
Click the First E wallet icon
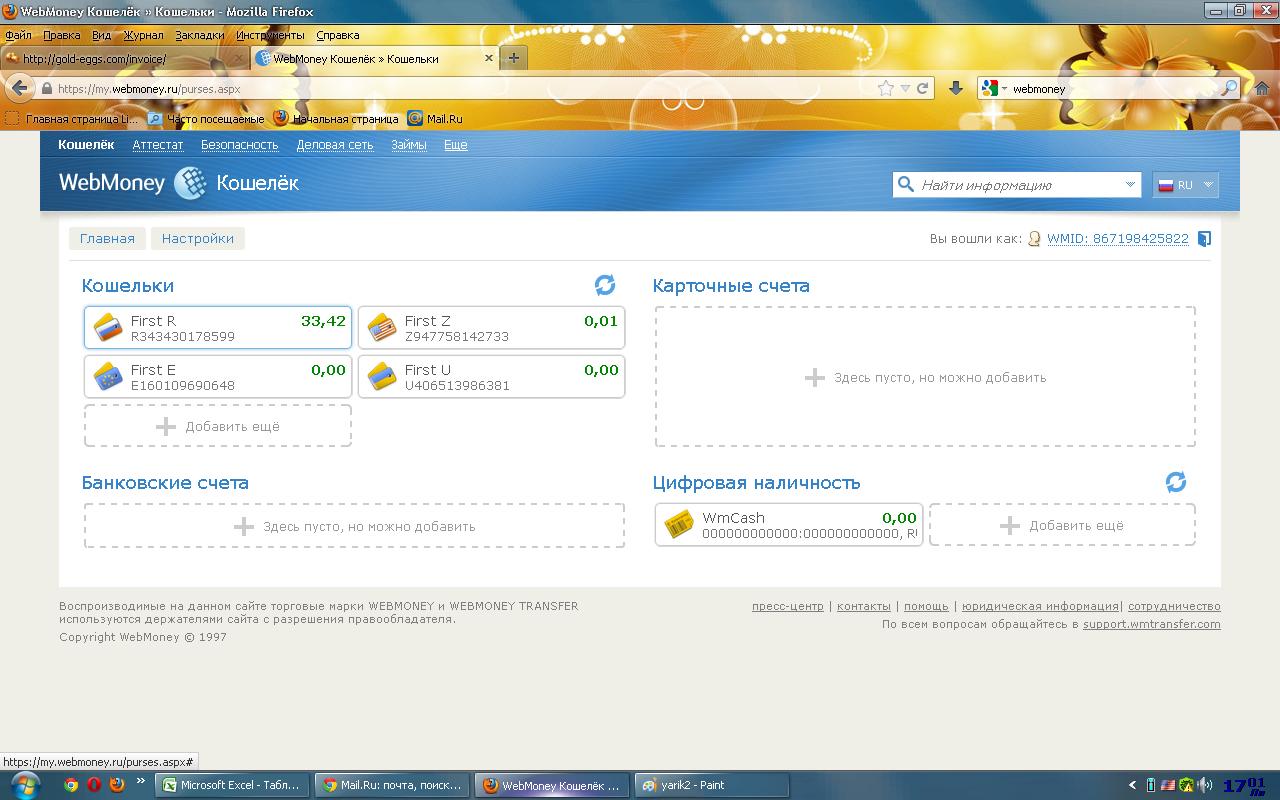point(108,376)
